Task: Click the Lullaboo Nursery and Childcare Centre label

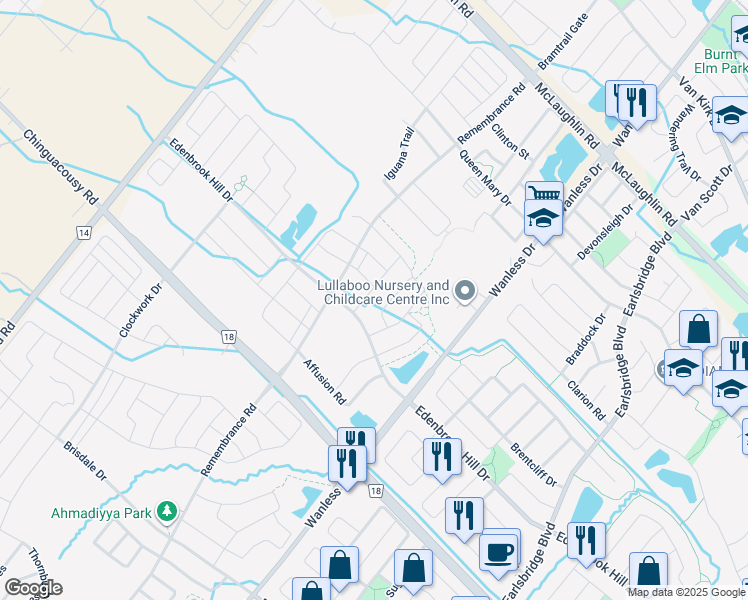Action: click(383, 292)
